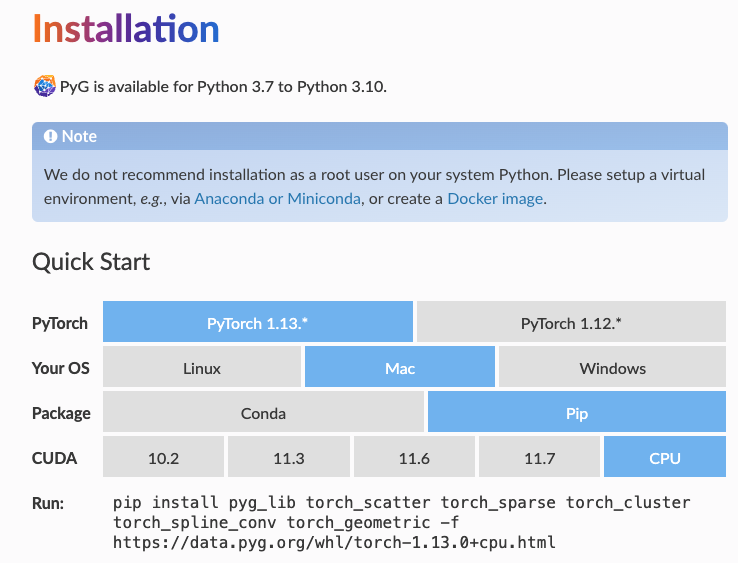
Task: Click the Note exclamation icon
Action: click(x=50, y=137)
